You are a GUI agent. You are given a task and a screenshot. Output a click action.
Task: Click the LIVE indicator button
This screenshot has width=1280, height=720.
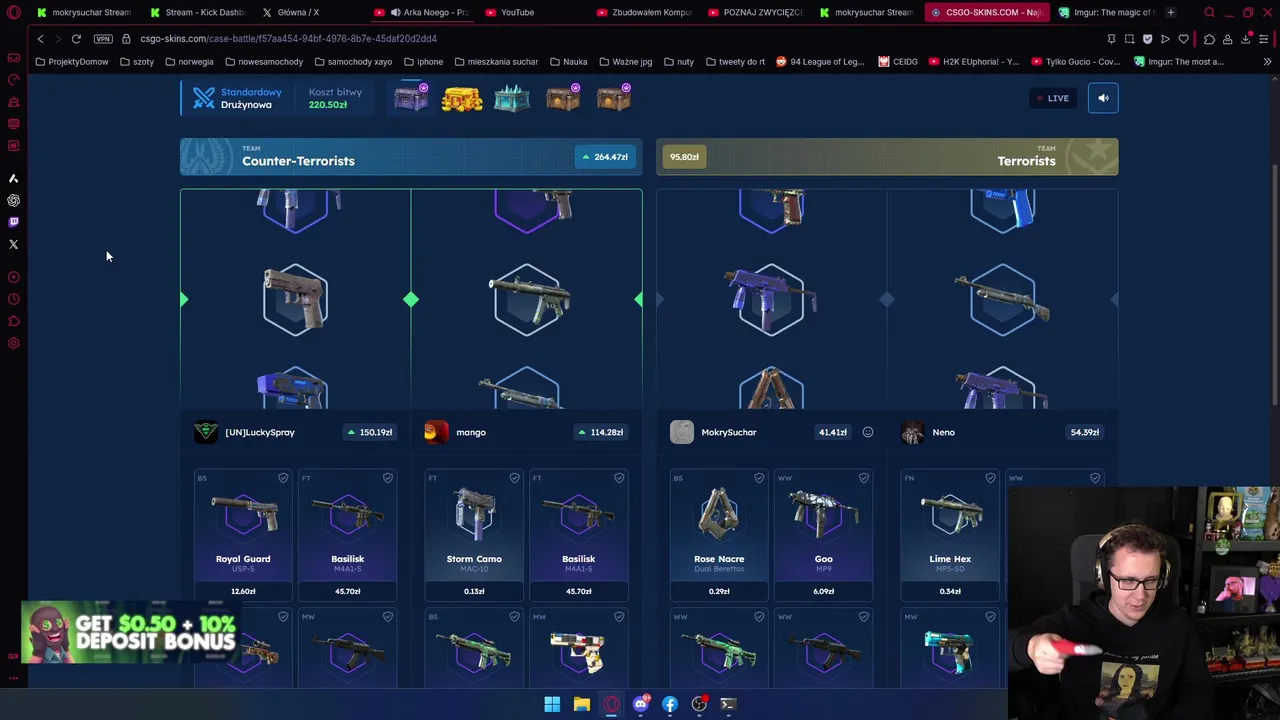tap(1052, 98)
